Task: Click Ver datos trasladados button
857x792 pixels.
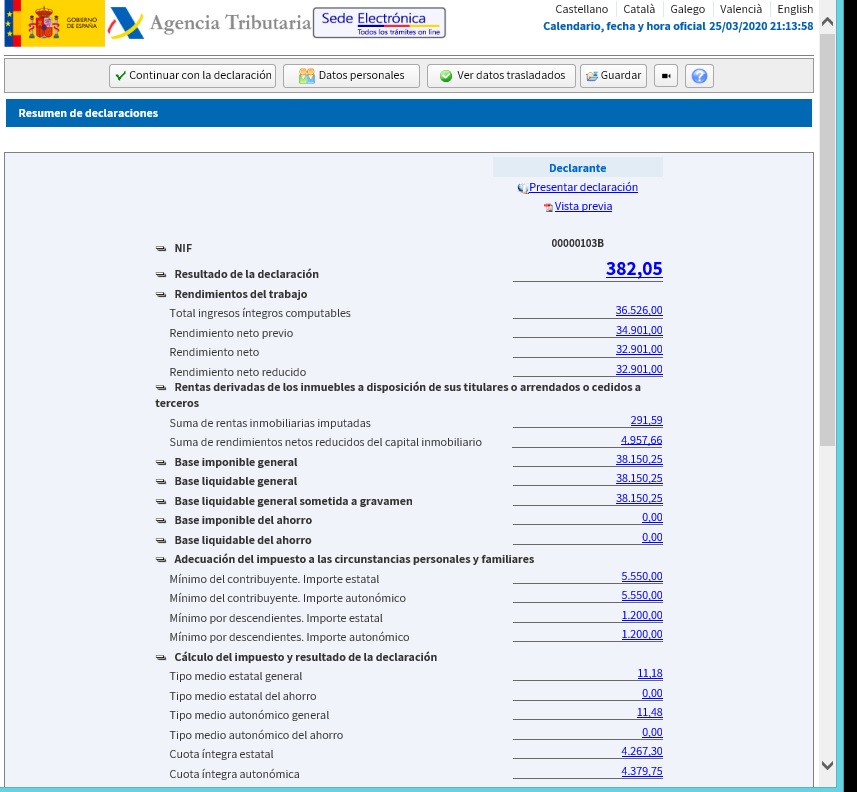Action: (502, 76)
